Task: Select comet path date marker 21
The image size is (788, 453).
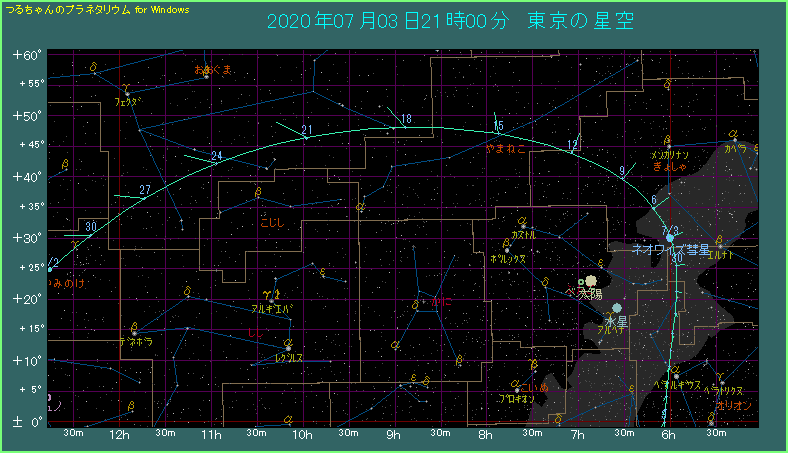Action: [306, 130]
